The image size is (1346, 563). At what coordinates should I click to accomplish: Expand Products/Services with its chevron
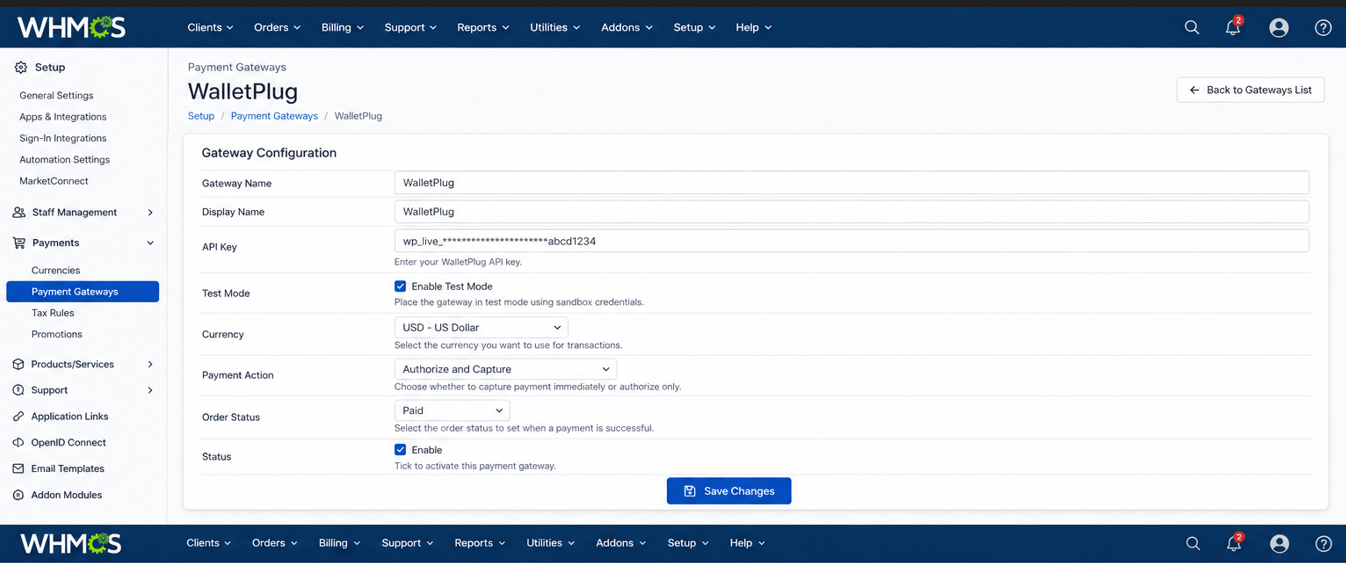(x=150, y=364)
